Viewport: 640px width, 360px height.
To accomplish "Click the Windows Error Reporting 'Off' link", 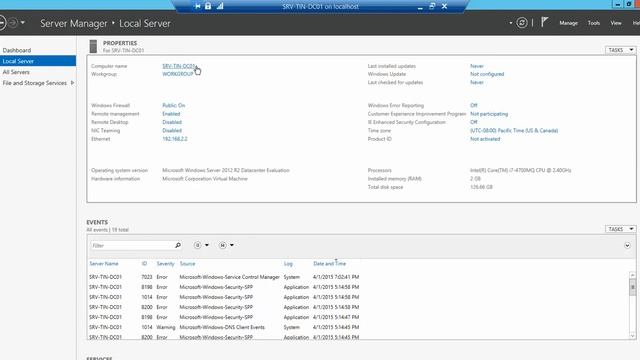I will click(x=473, y=105).
